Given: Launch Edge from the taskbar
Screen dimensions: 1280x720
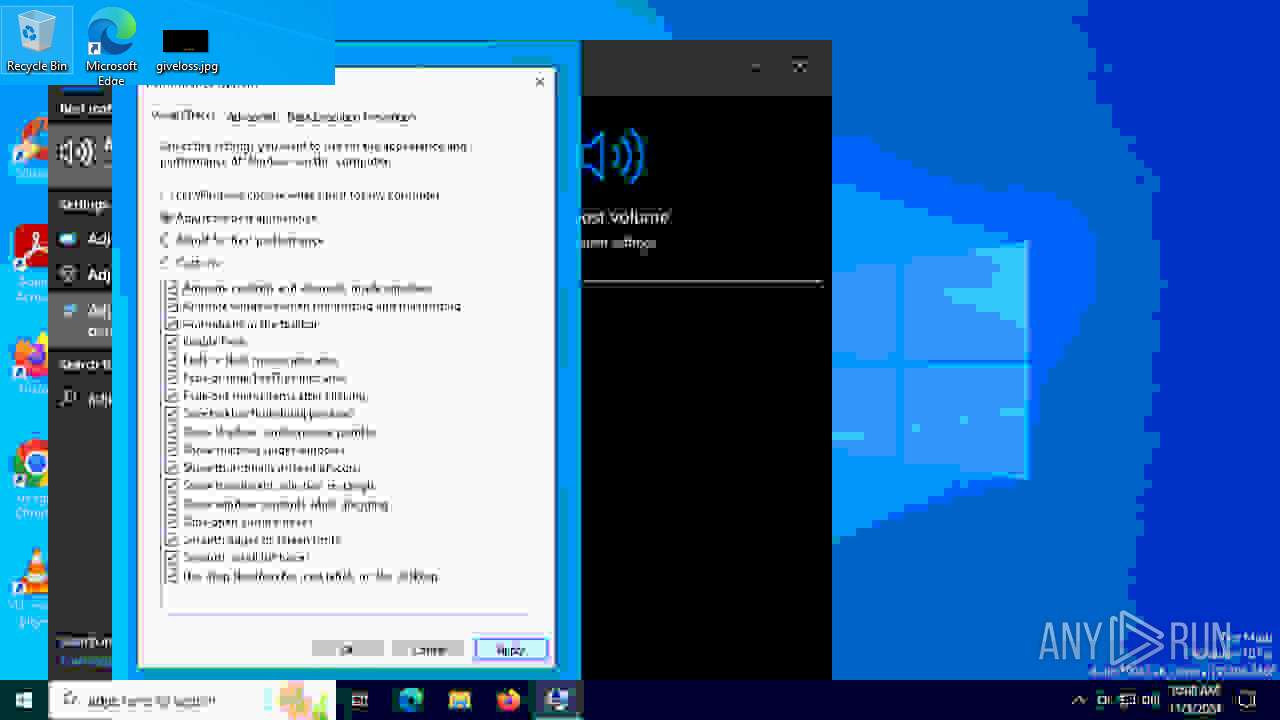Looking at the screenshot, I should (411, 700).
